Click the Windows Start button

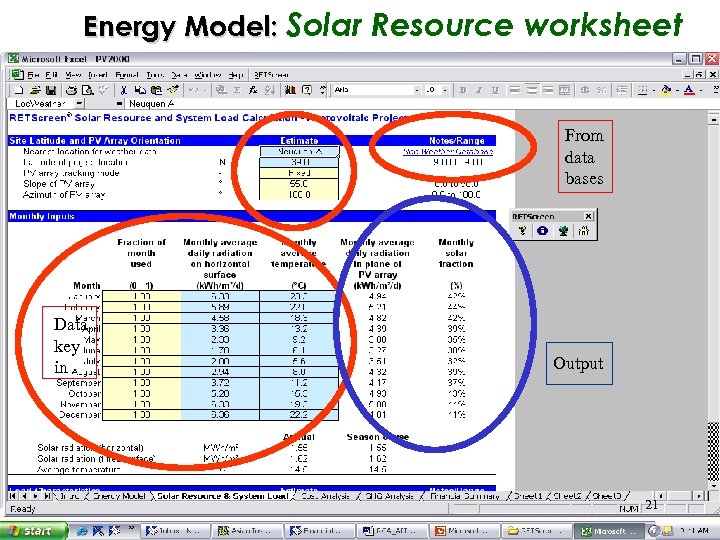tap(32, 531)
